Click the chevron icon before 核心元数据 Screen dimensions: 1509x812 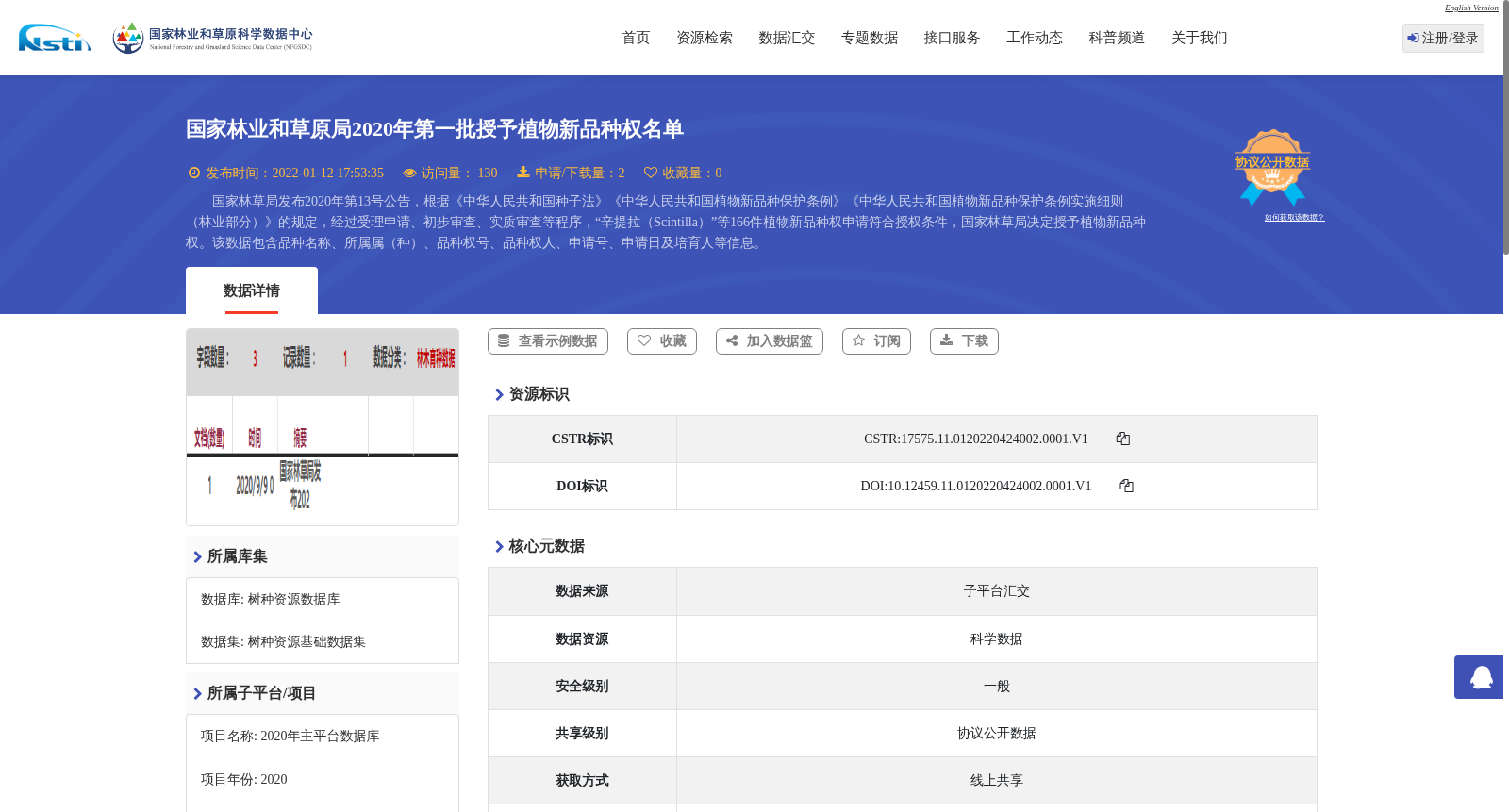click(x=499, y=547)
